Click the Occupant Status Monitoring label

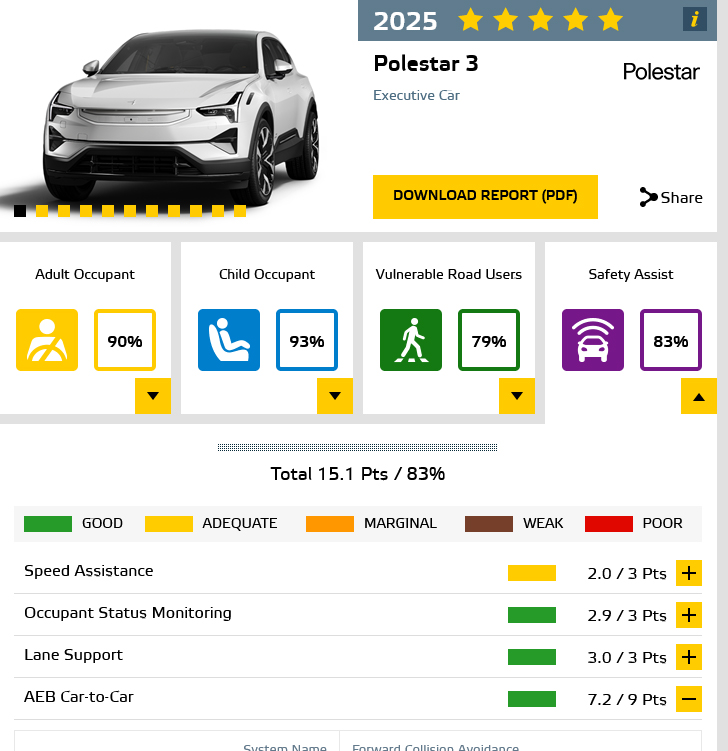tap(128, 613)
